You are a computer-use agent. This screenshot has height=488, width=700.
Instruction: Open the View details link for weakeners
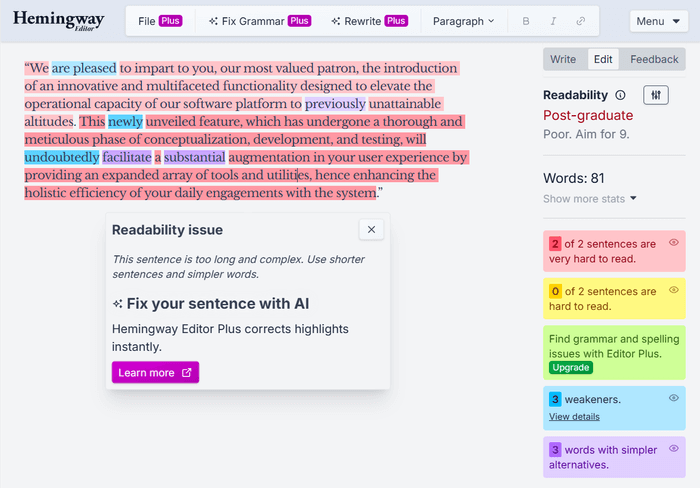[574, 417]
